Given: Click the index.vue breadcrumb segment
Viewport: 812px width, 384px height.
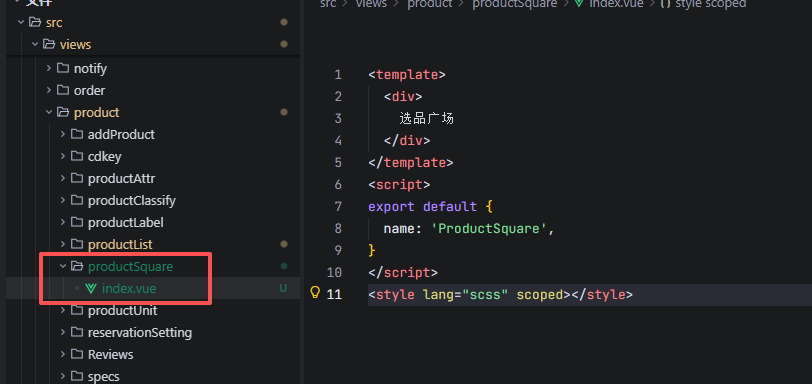Looking at the screenshot, I should (616, 4).
